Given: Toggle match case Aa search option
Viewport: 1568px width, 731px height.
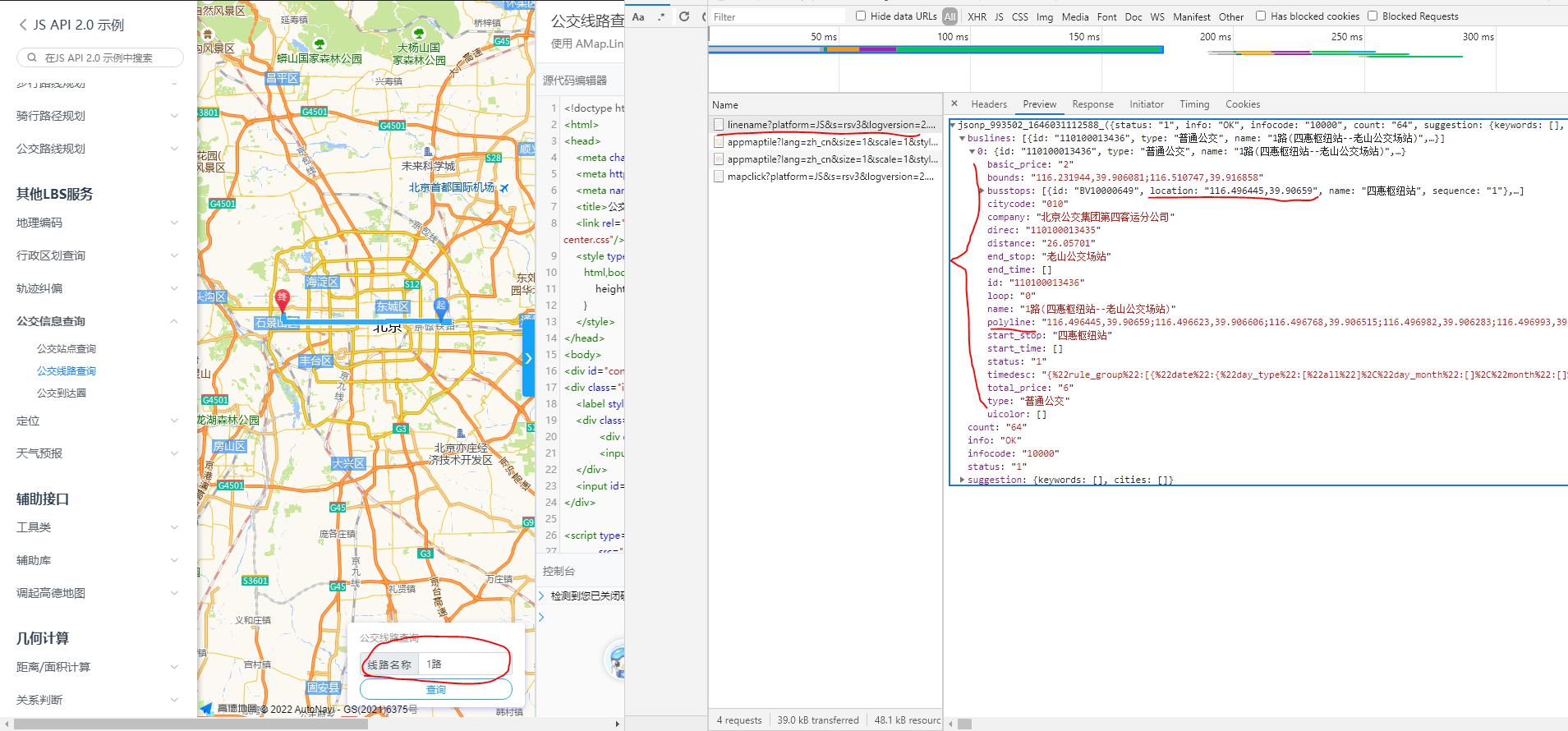Looking at the screenshot, I should click(x=638, y=16).
